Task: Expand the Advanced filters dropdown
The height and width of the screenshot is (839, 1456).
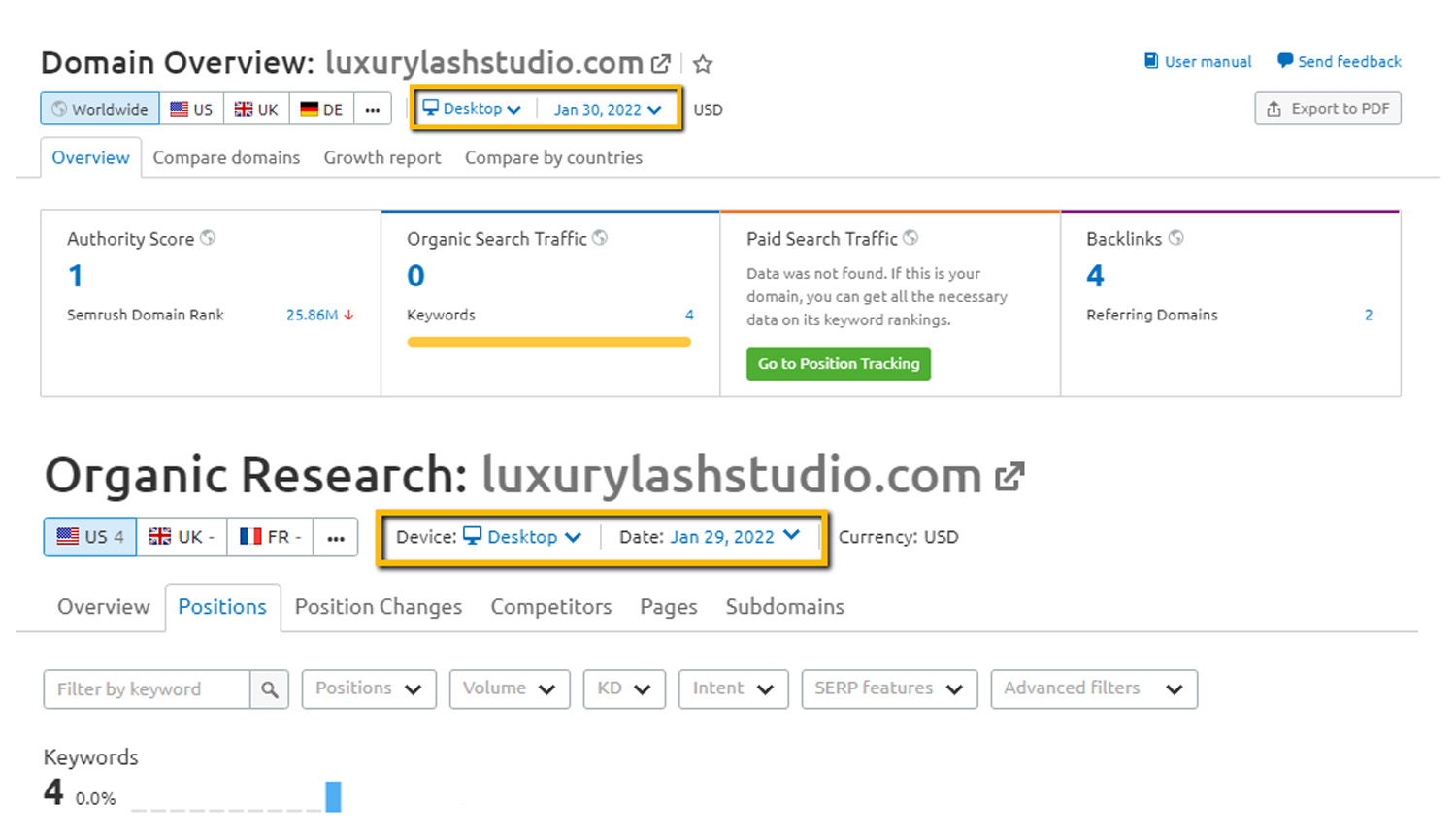Action: (x=1093, y=688)
